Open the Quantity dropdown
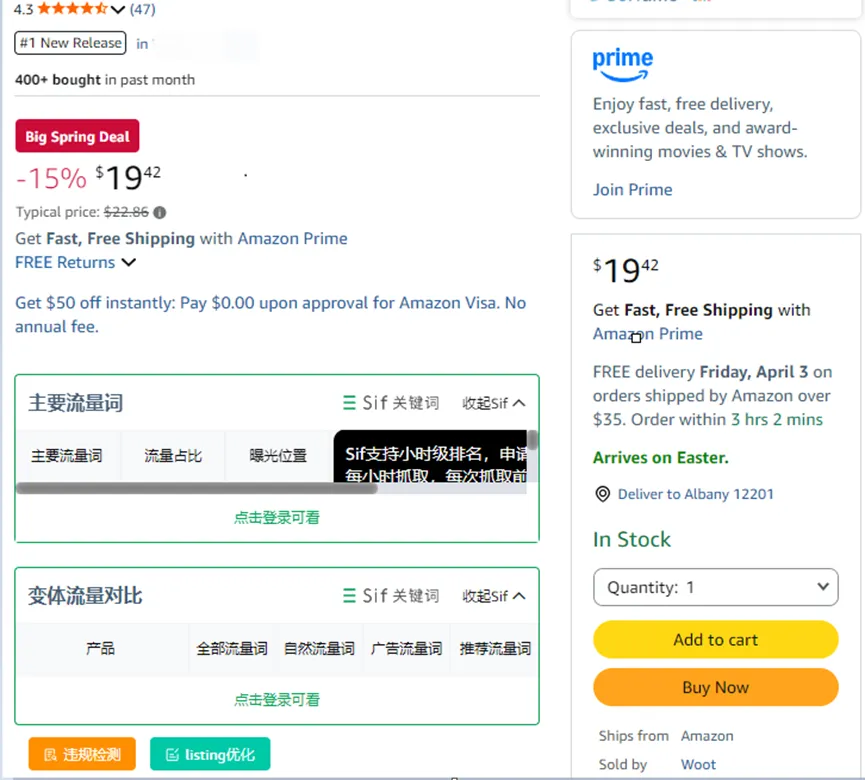The width and height of the screenshot is (865, 780). [715, 587]
